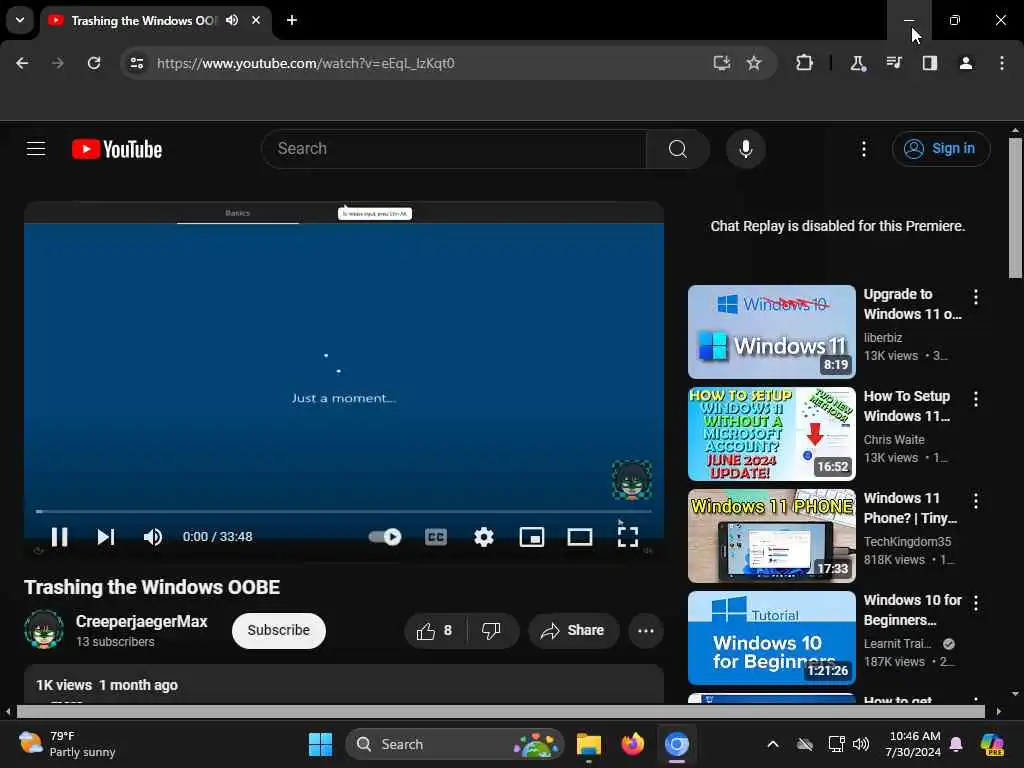
Task: Open YouTube settings three-dot menu
Action: click(864, 149)
